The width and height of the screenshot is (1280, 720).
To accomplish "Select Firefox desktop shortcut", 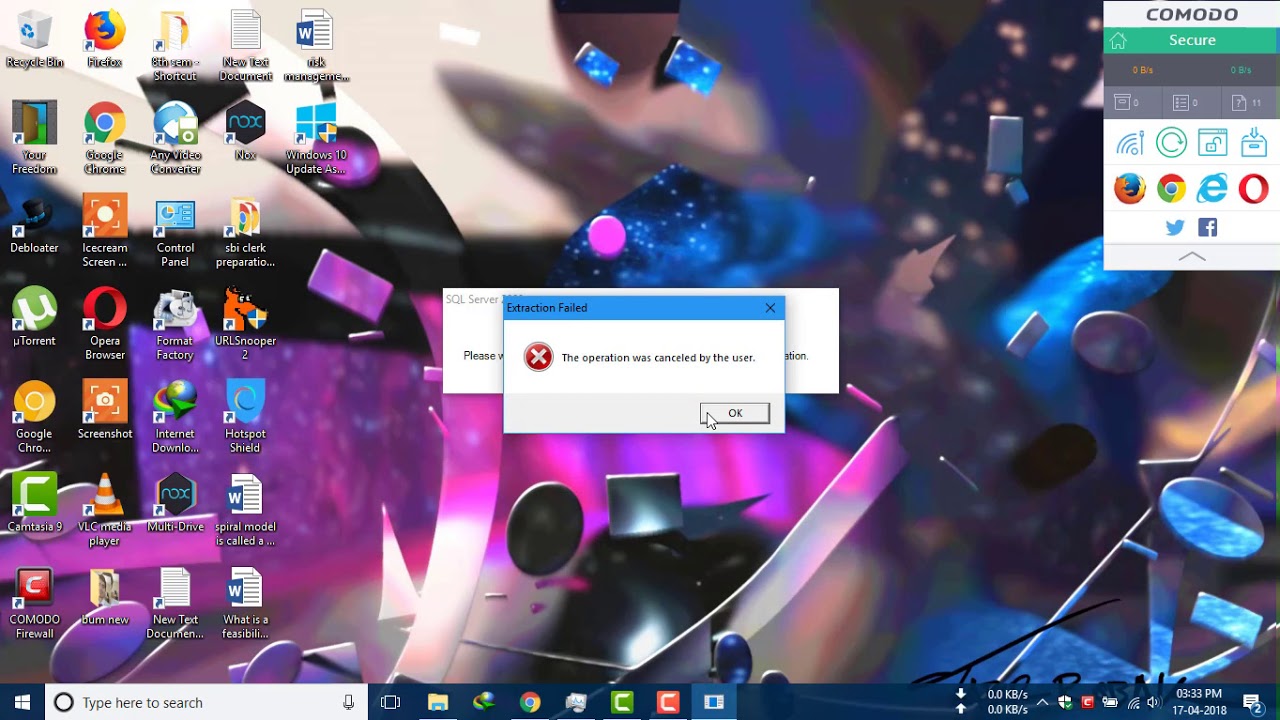I will coord(105,40).
